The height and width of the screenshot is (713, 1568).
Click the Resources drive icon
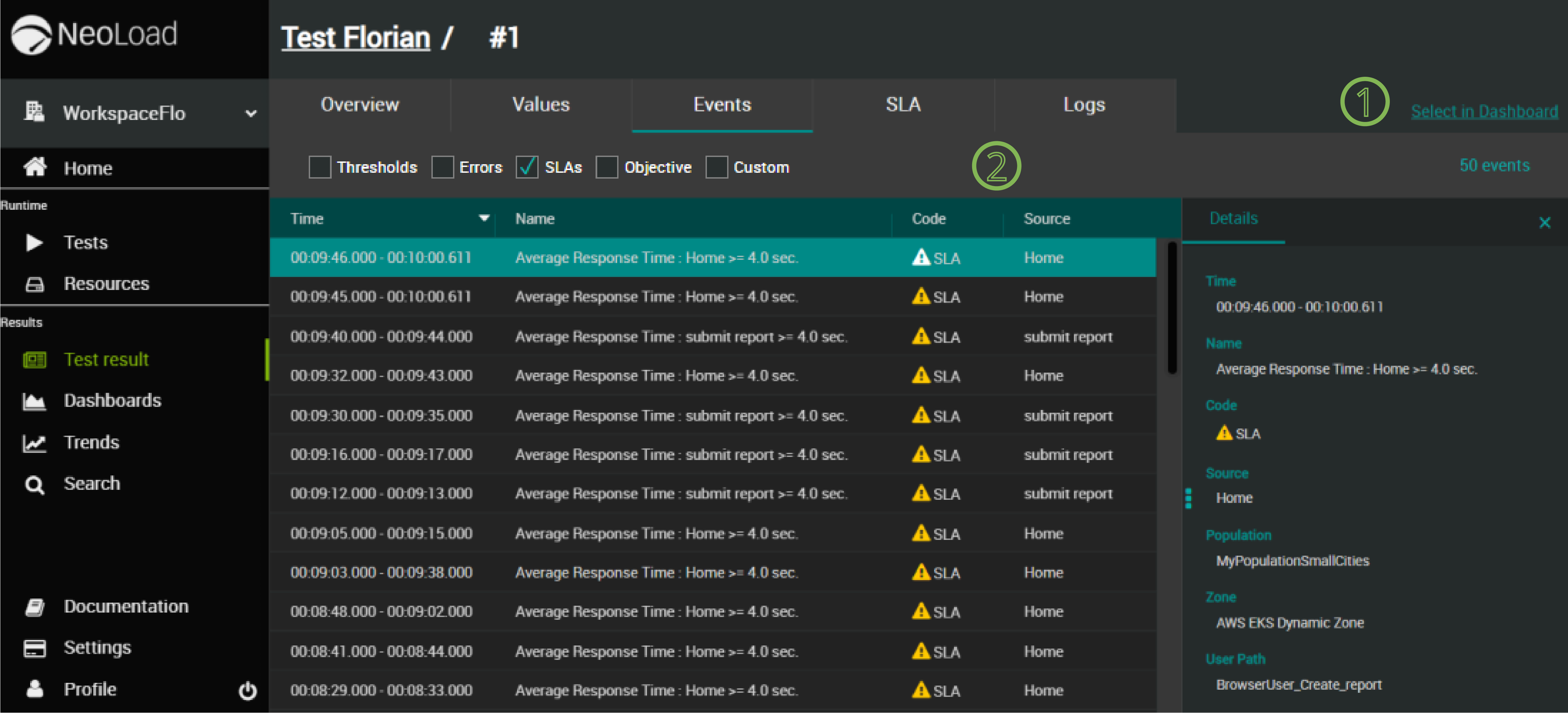pyautogui.click(x=35, y=284)
